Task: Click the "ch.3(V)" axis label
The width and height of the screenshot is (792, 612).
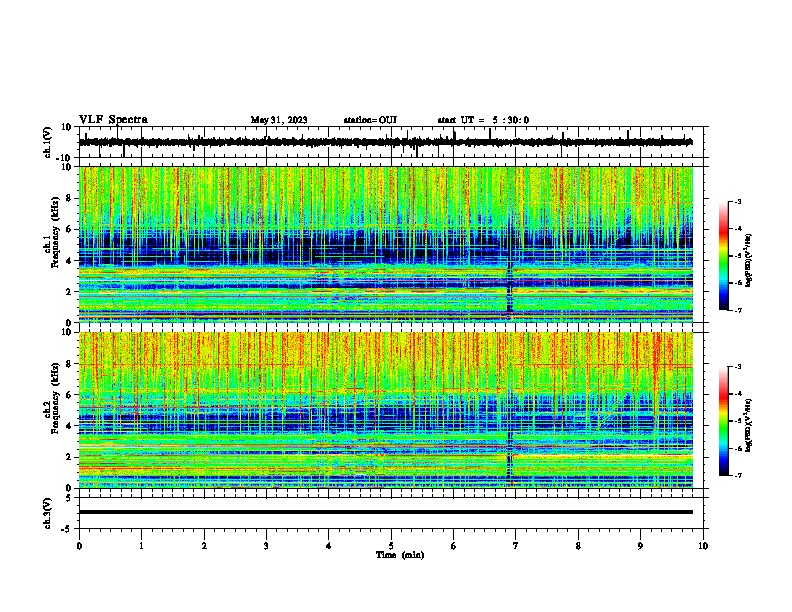Action: click(x=48, y=513)
